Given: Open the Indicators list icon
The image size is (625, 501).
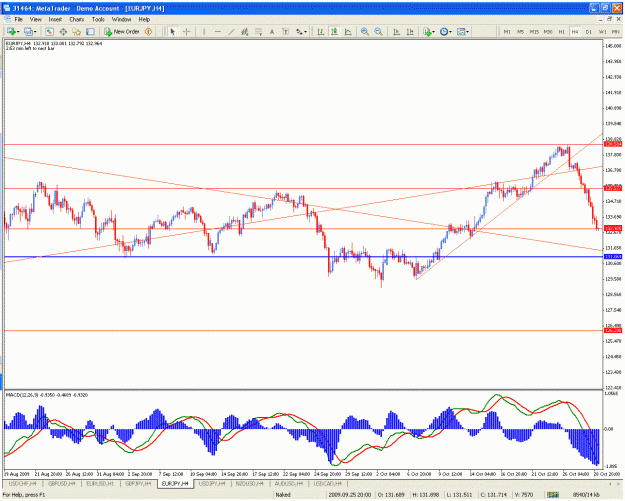Looking at the screenshot, I should (x=428, y=31).
